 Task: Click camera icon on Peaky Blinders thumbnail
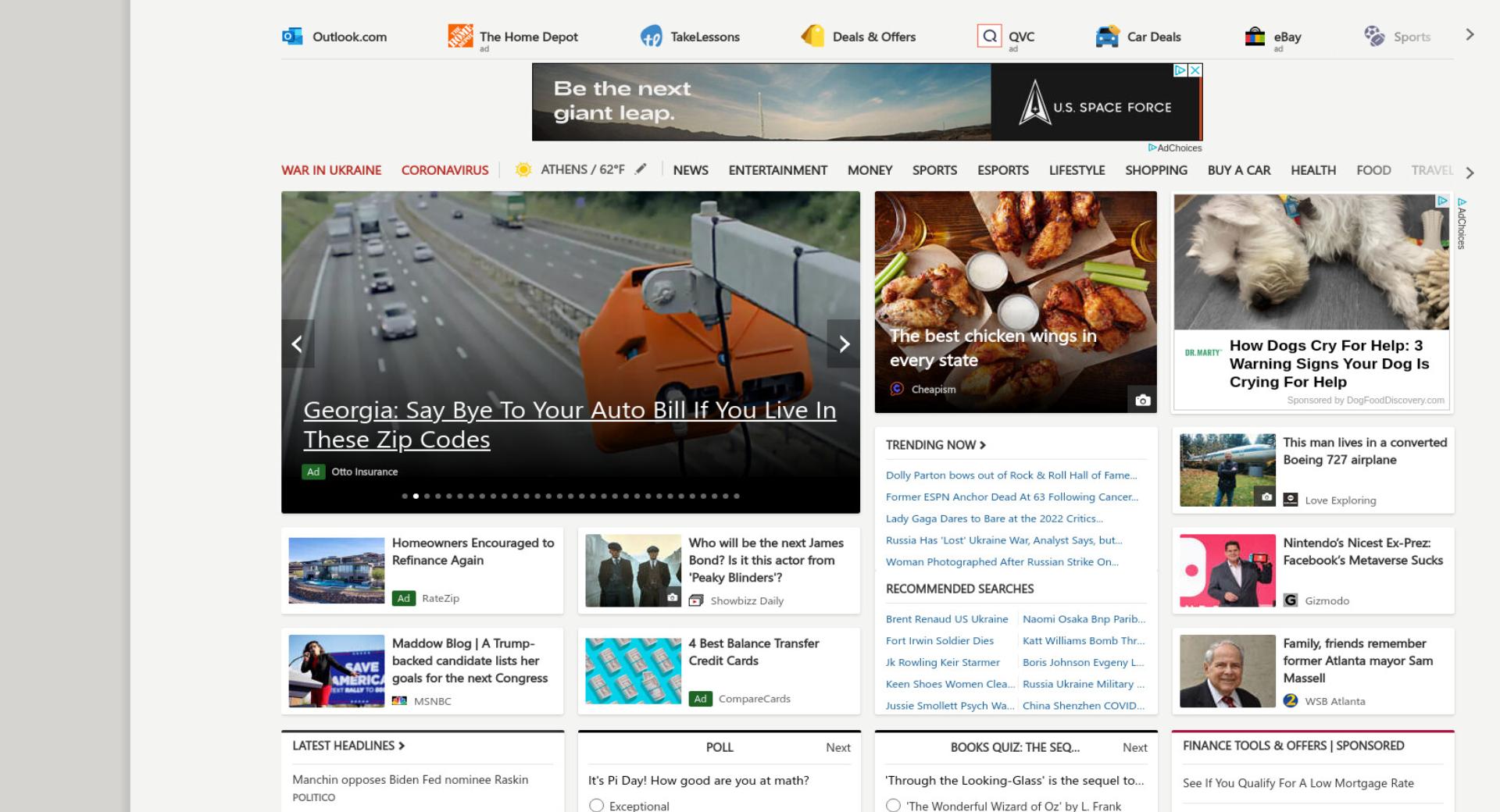(x=672, y=597)
